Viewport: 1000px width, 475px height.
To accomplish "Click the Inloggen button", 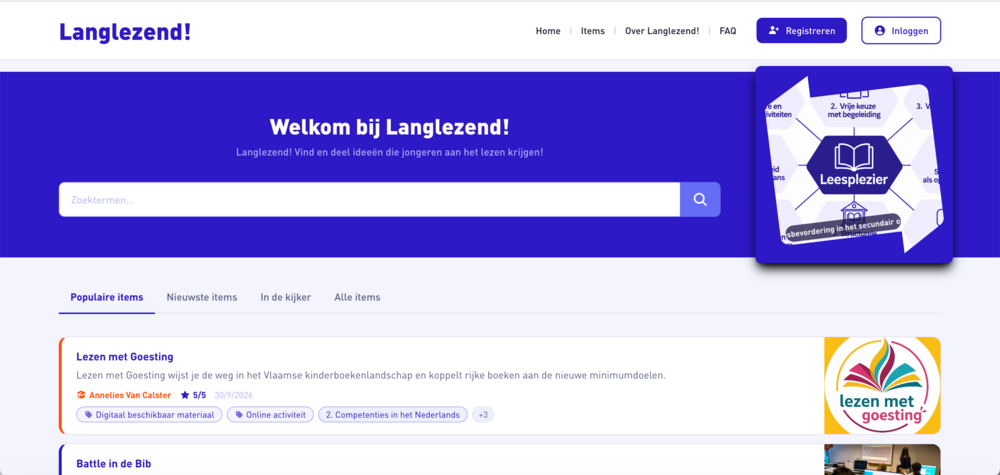I will (x=901, y=31).
